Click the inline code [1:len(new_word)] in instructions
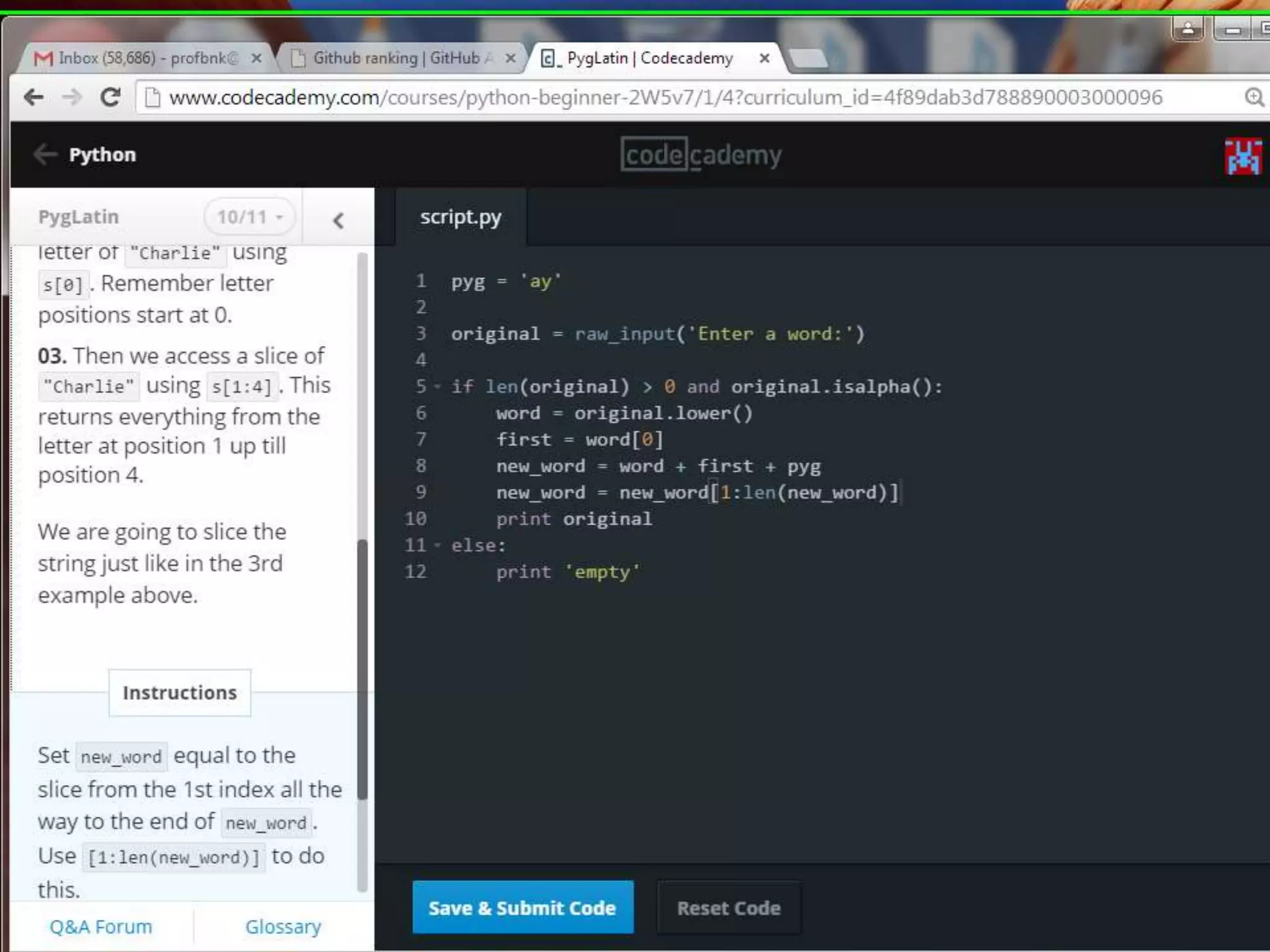This screenshot has width=1270, height=952. coord(174,858)
